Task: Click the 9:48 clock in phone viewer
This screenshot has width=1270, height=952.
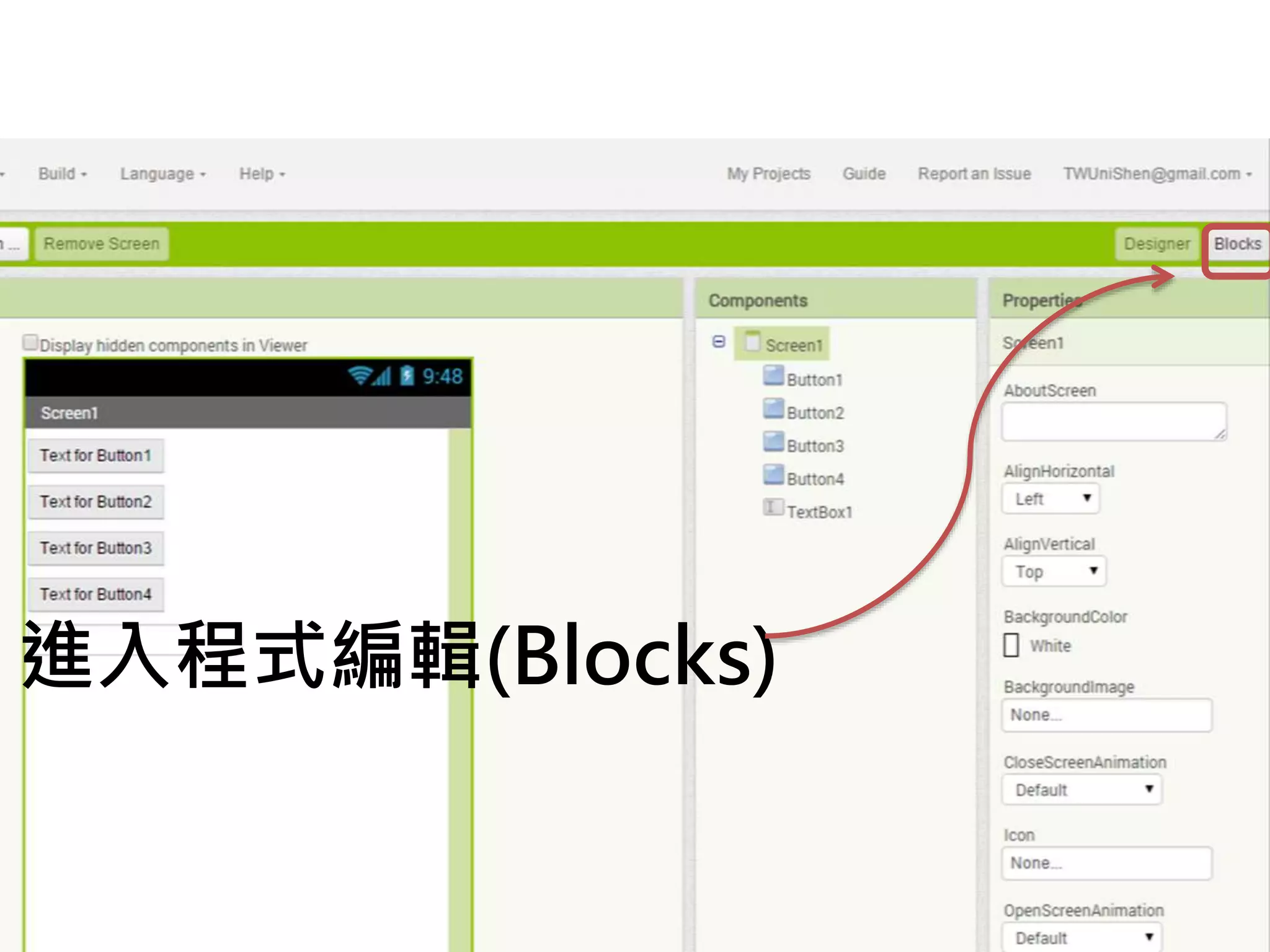Action: (443, 376)
